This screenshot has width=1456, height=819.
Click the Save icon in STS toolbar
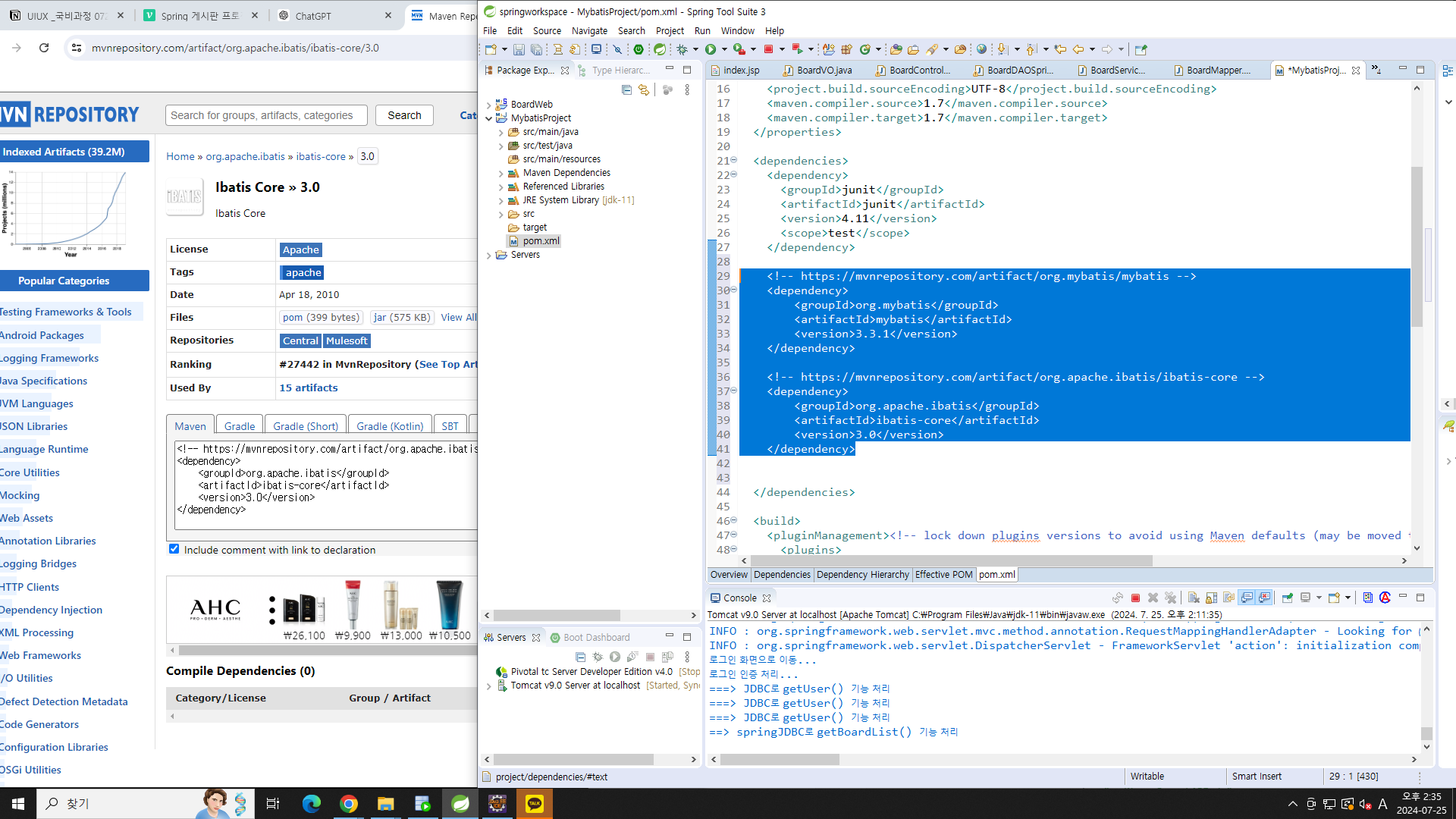(519, 49)
